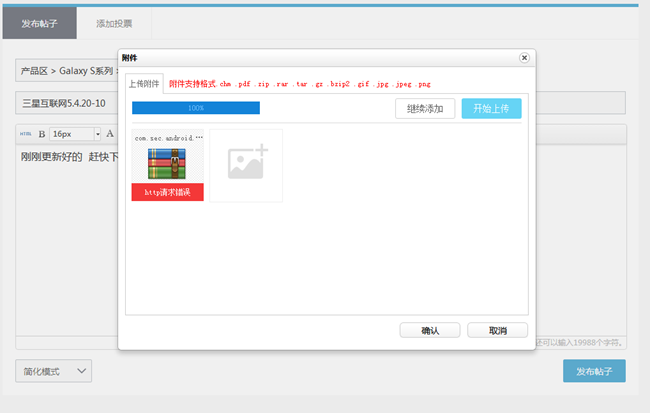Click the 产品区 breadcrumb category selector
This screenshot has height=413, width=650.
pos(66,72)
